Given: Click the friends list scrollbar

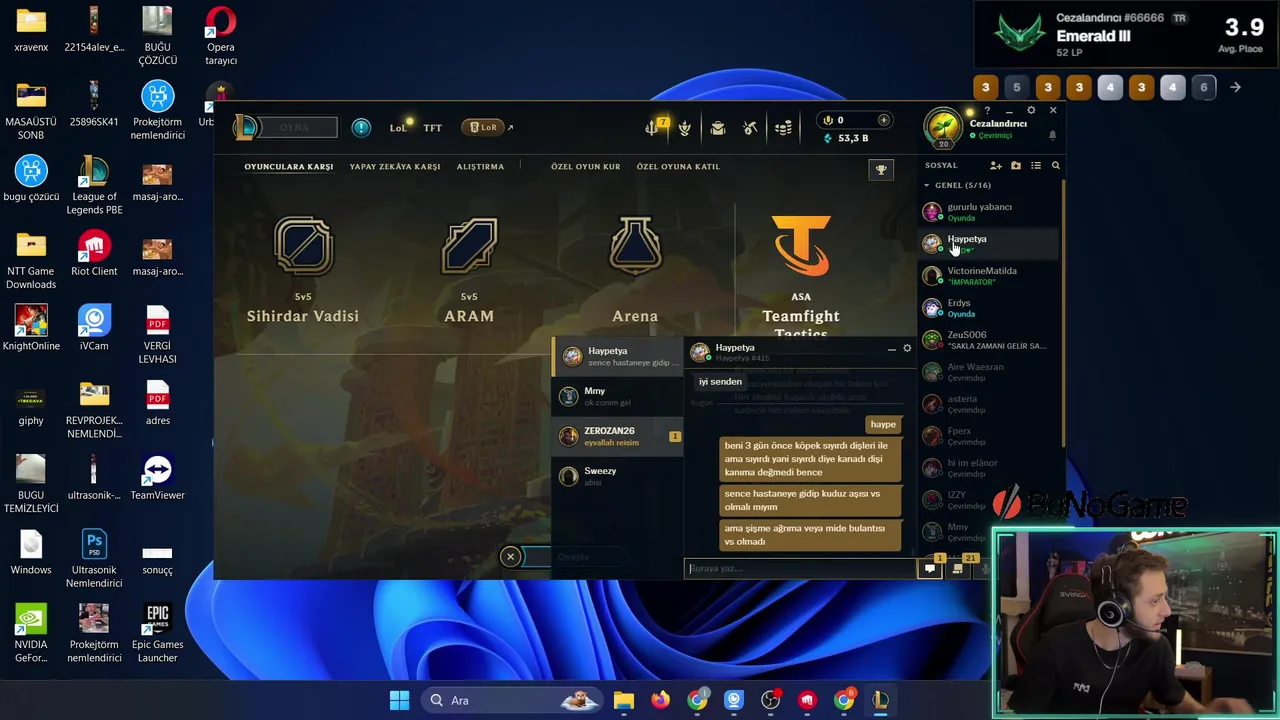Looking at the screenshot, I should 1063,315.
